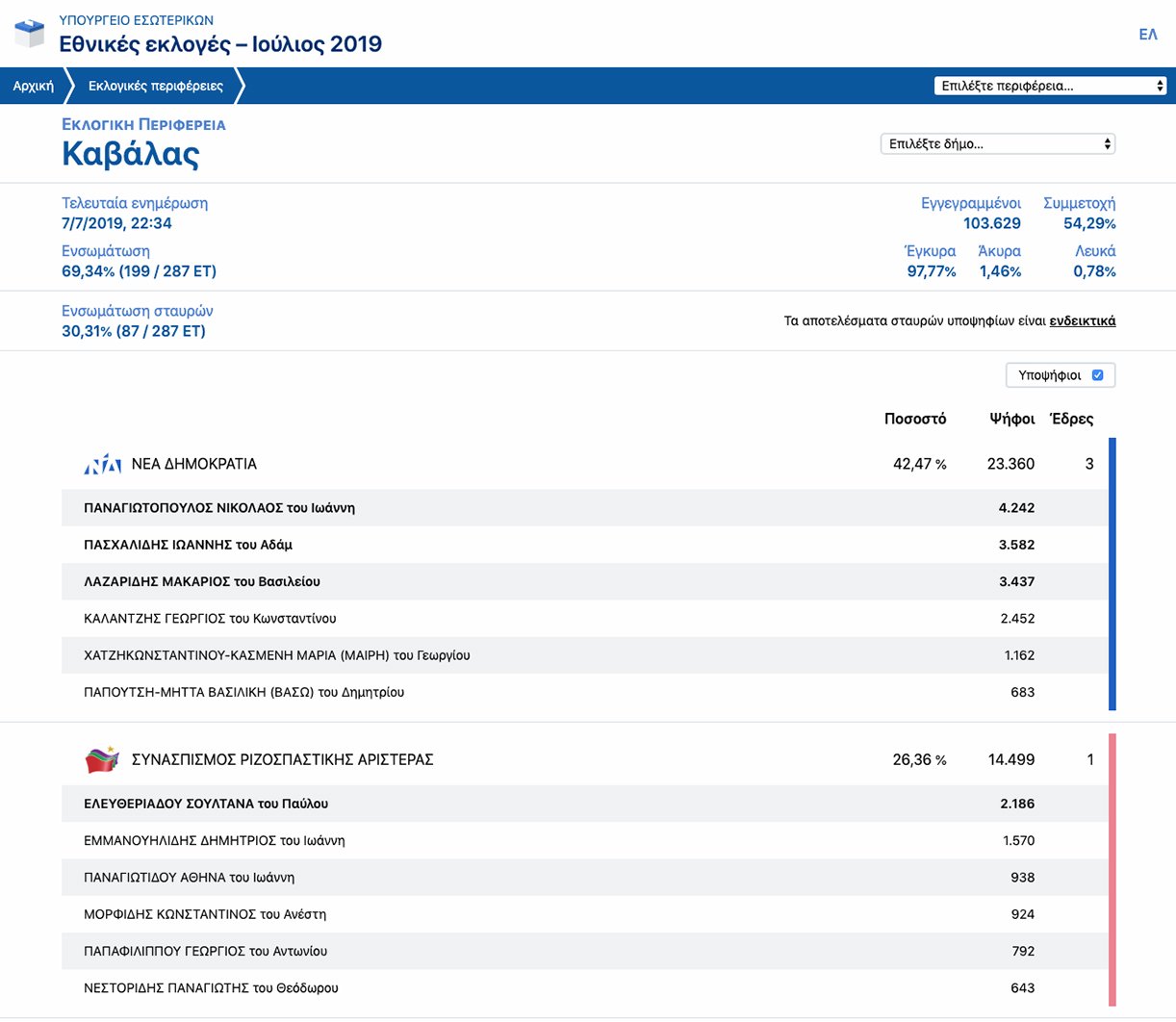Viewport: 1176px width, 1022px height.
Task: Click the turnout value 54,29%
Action: (1089, 223)
